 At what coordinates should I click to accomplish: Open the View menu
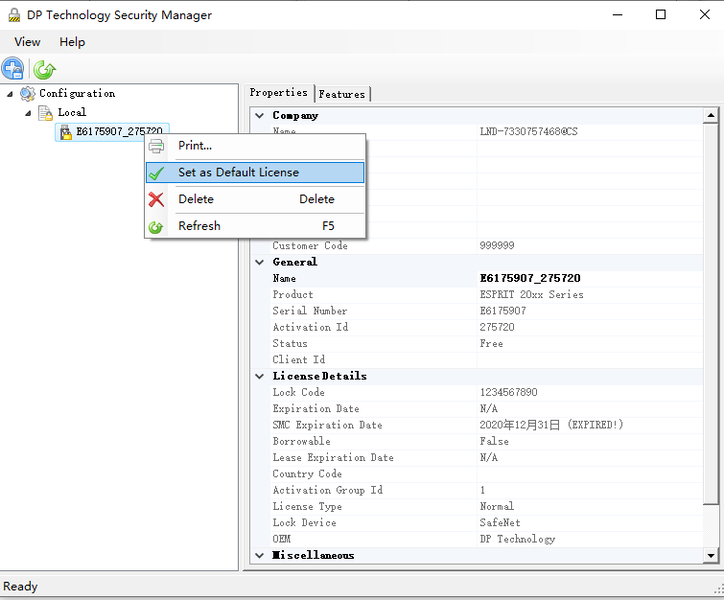(x=27, y=42)
